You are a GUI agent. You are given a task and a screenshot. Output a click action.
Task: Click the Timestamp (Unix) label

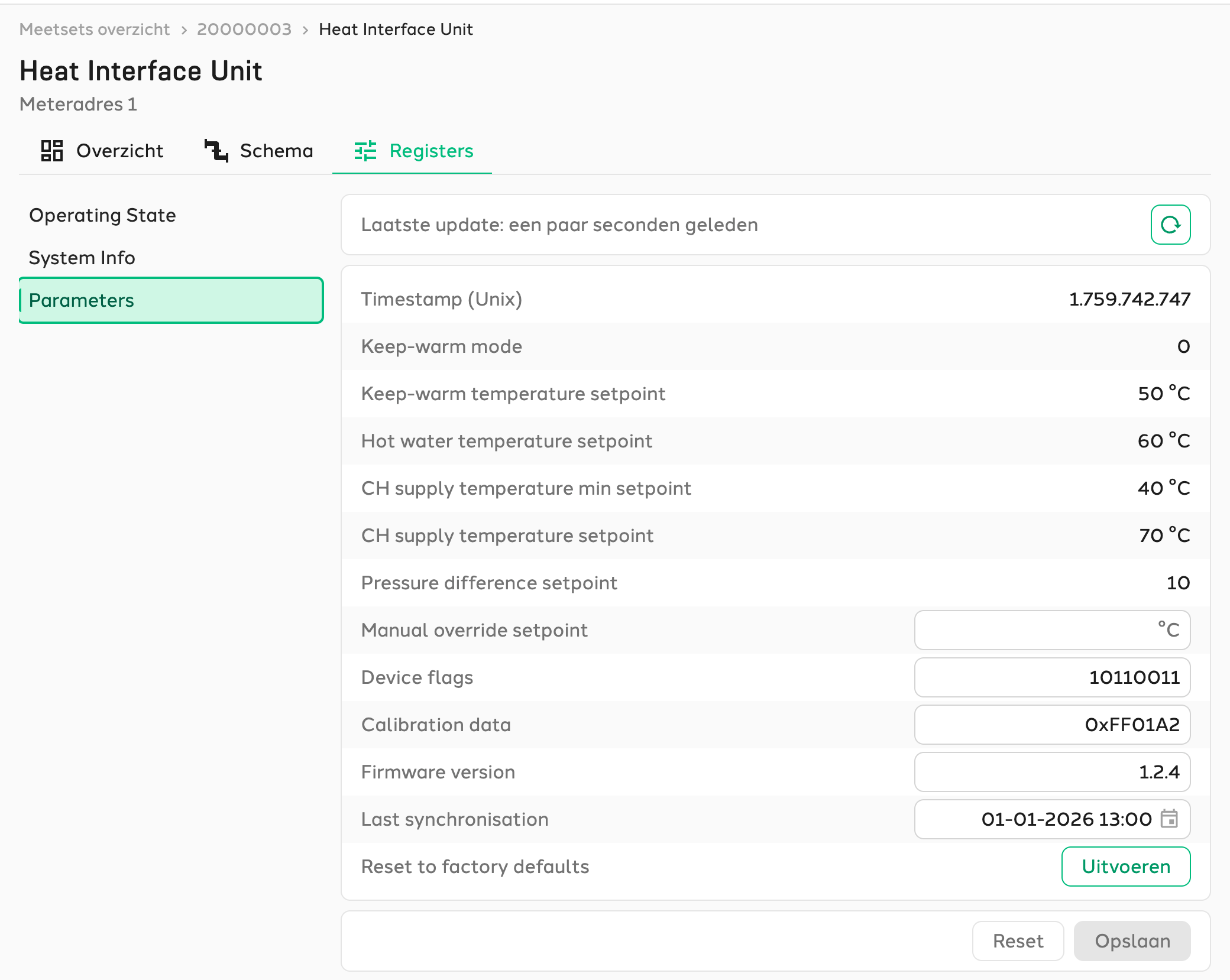(442, 299)
